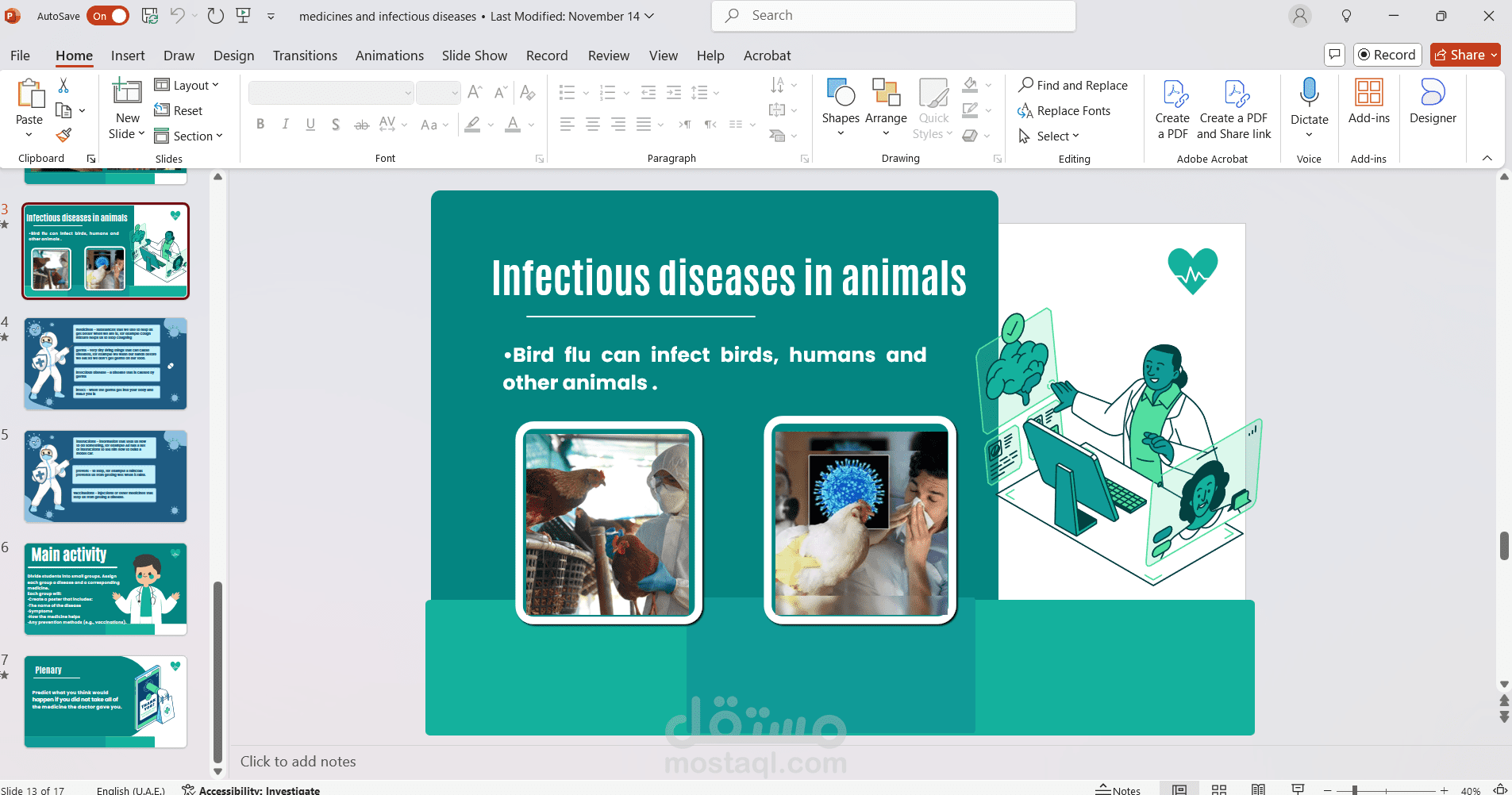Click the Format Painter brush icon
The image size is (1512, 795).
64,136
